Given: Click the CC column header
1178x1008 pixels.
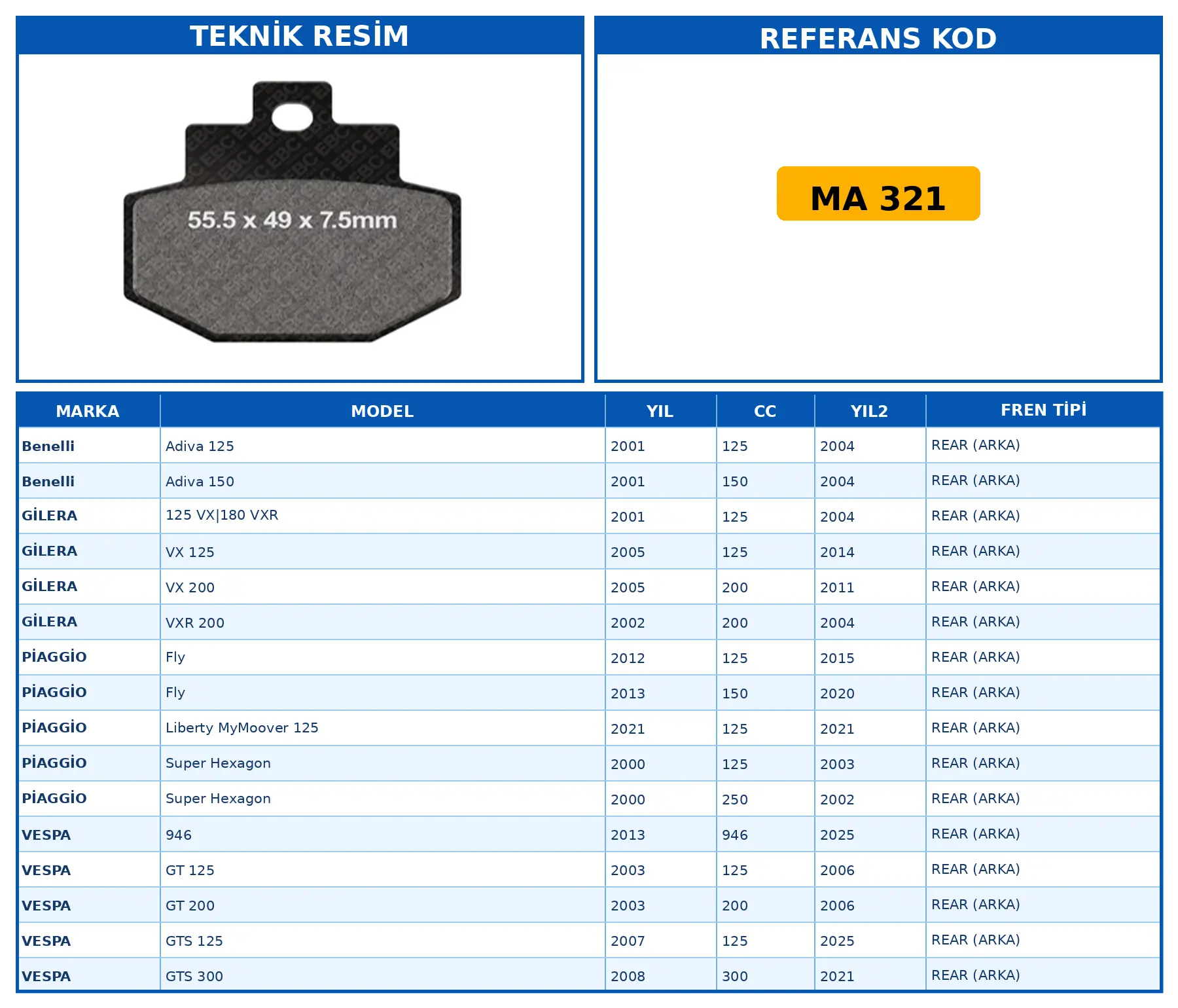Looking at the screenshot, I should point(765,411).
